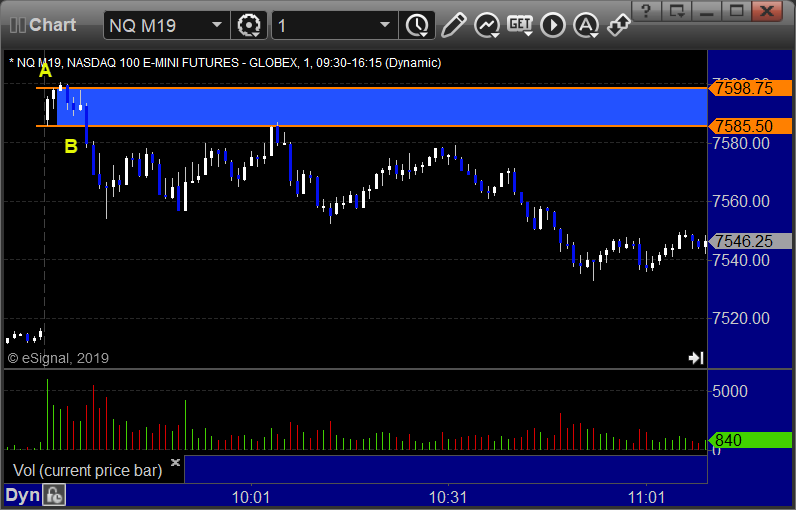
Task: Close the Vol current price bar pane
Action: (x=175, y=462)
